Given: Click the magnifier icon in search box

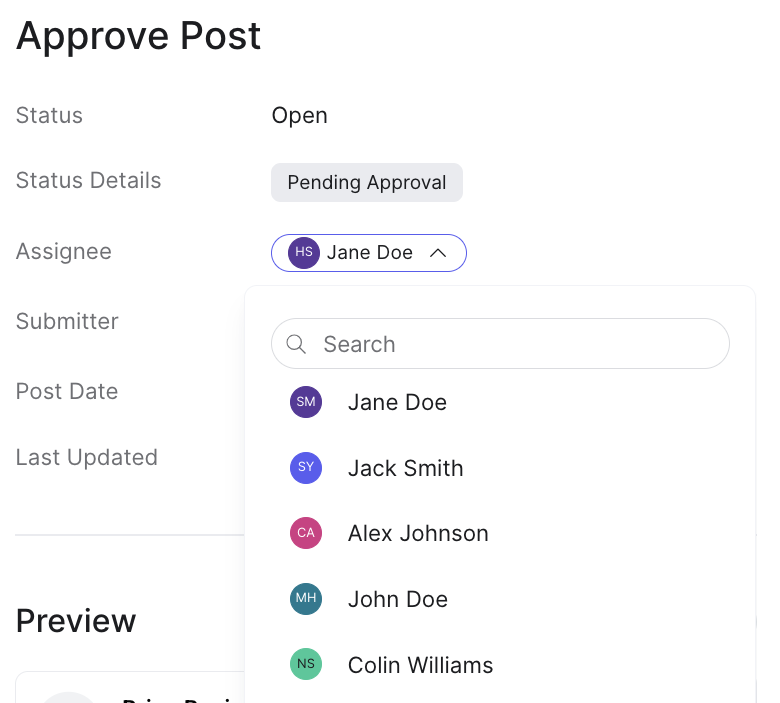Looking at the screenshot, I should 296,344.
